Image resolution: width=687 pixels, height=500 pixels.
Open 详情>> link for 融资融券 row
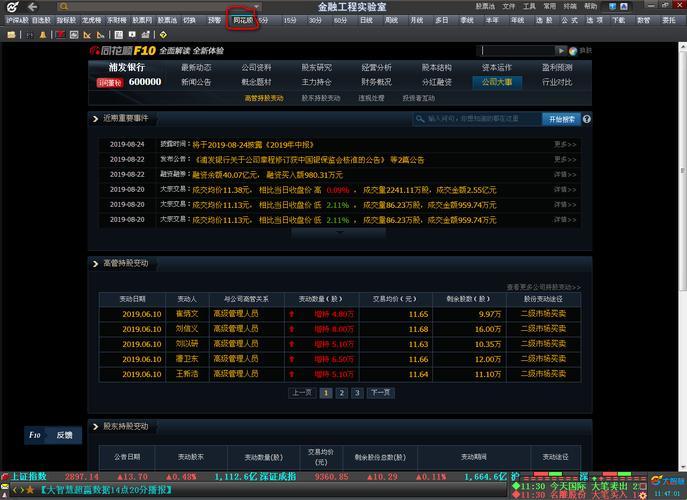[x=565, y=174]
